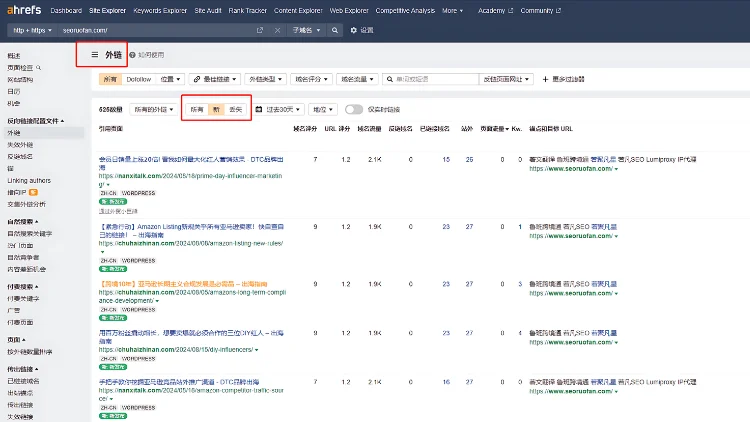This screenshot has width=750, height=422.
Task: Open Keywords Explorer in top navigation
Action: point(160,11)
